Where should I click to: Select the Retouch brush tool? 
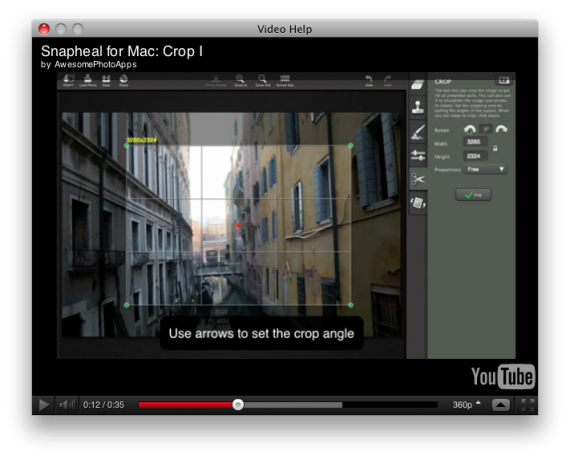pos(418,132)
